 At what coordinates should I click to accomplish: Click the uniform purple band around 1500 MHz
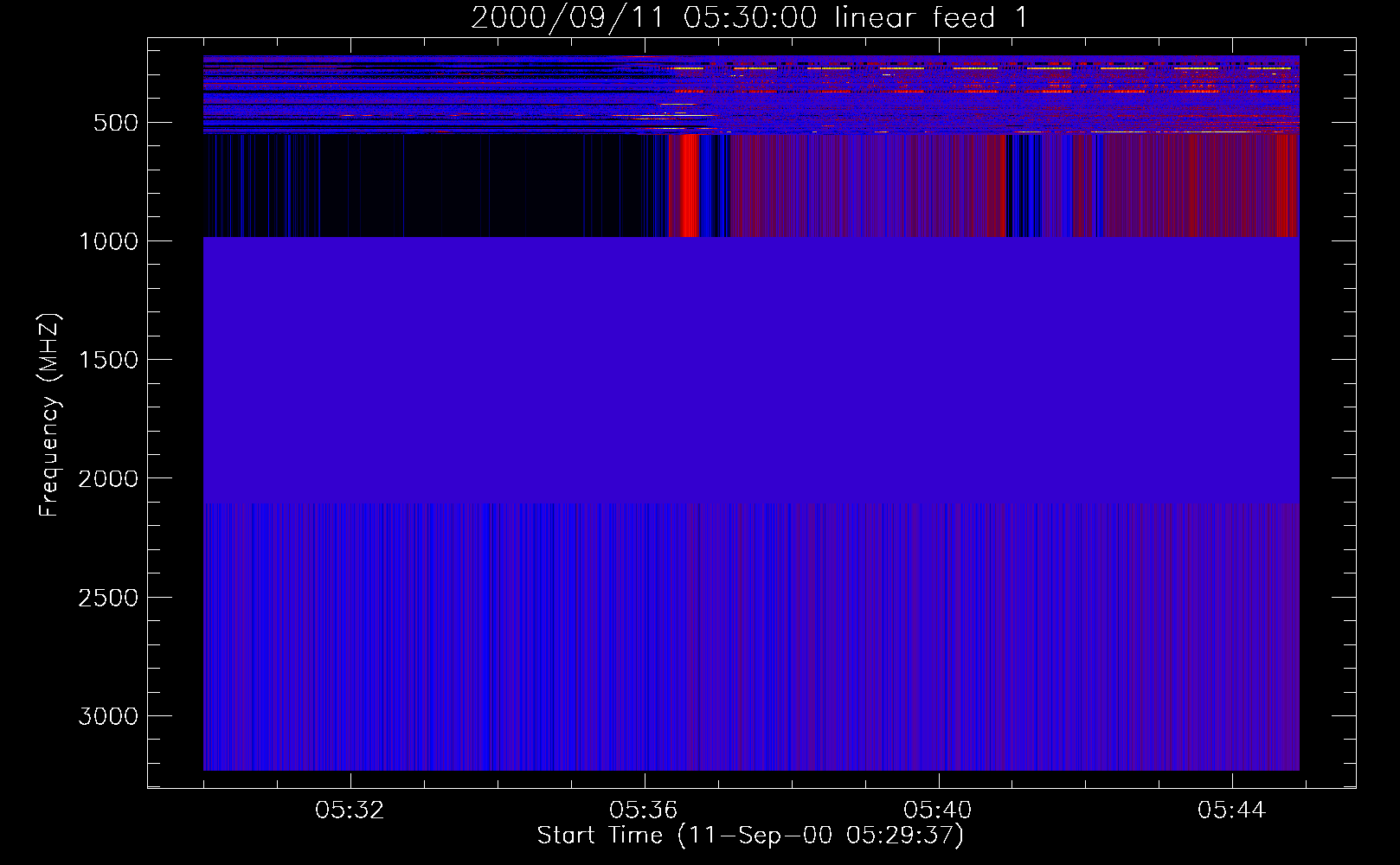[751, 369]
